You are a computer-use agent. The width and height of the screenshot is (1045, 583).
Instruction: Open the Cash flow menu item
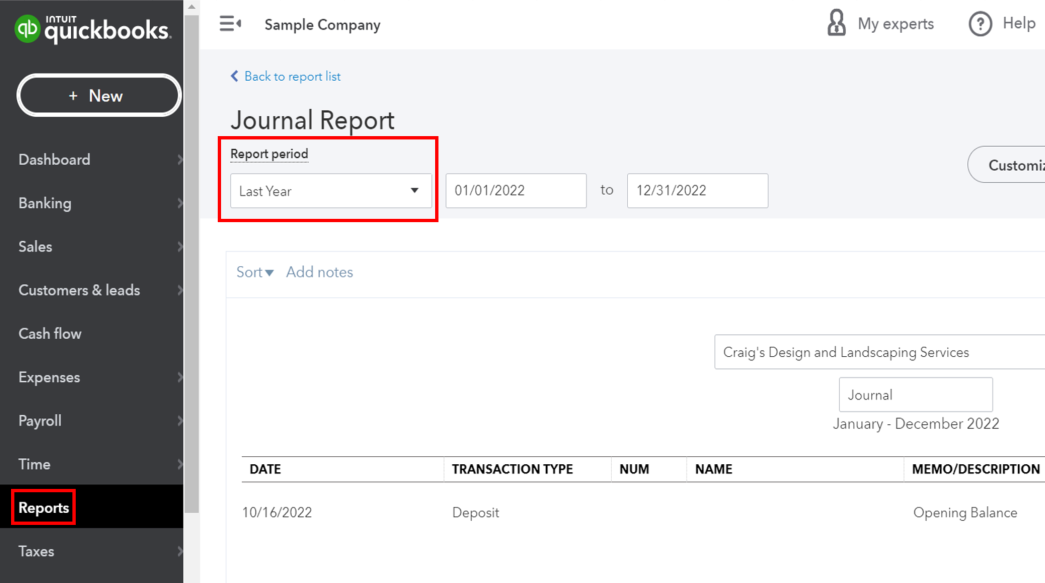tap(50, 334)
